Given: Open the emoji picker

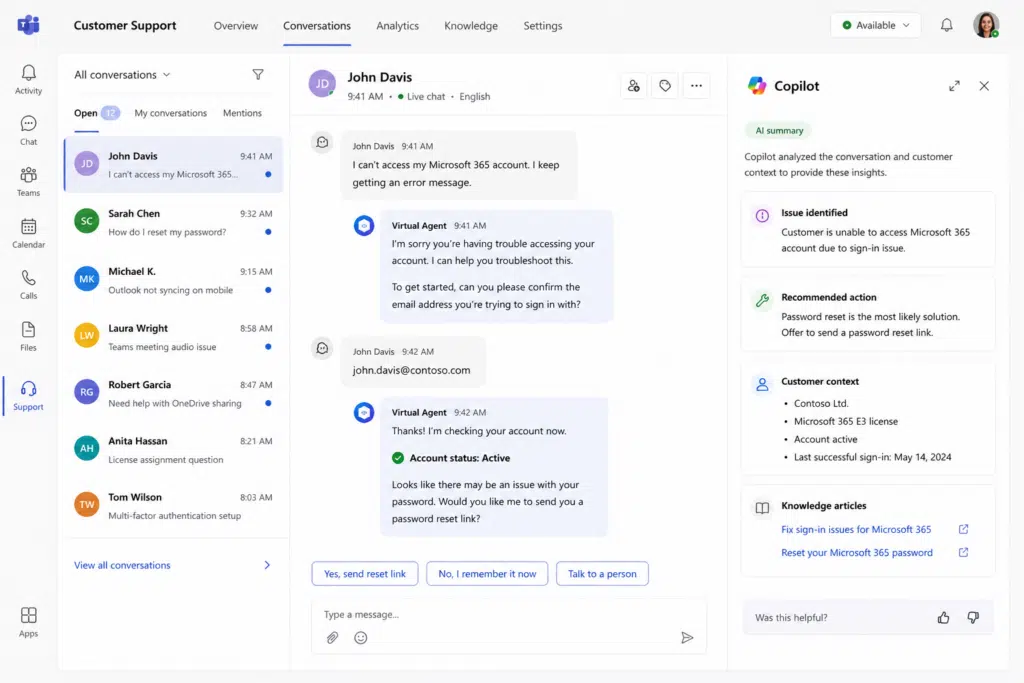Looking at the screenshot, I should coord(360,637).
